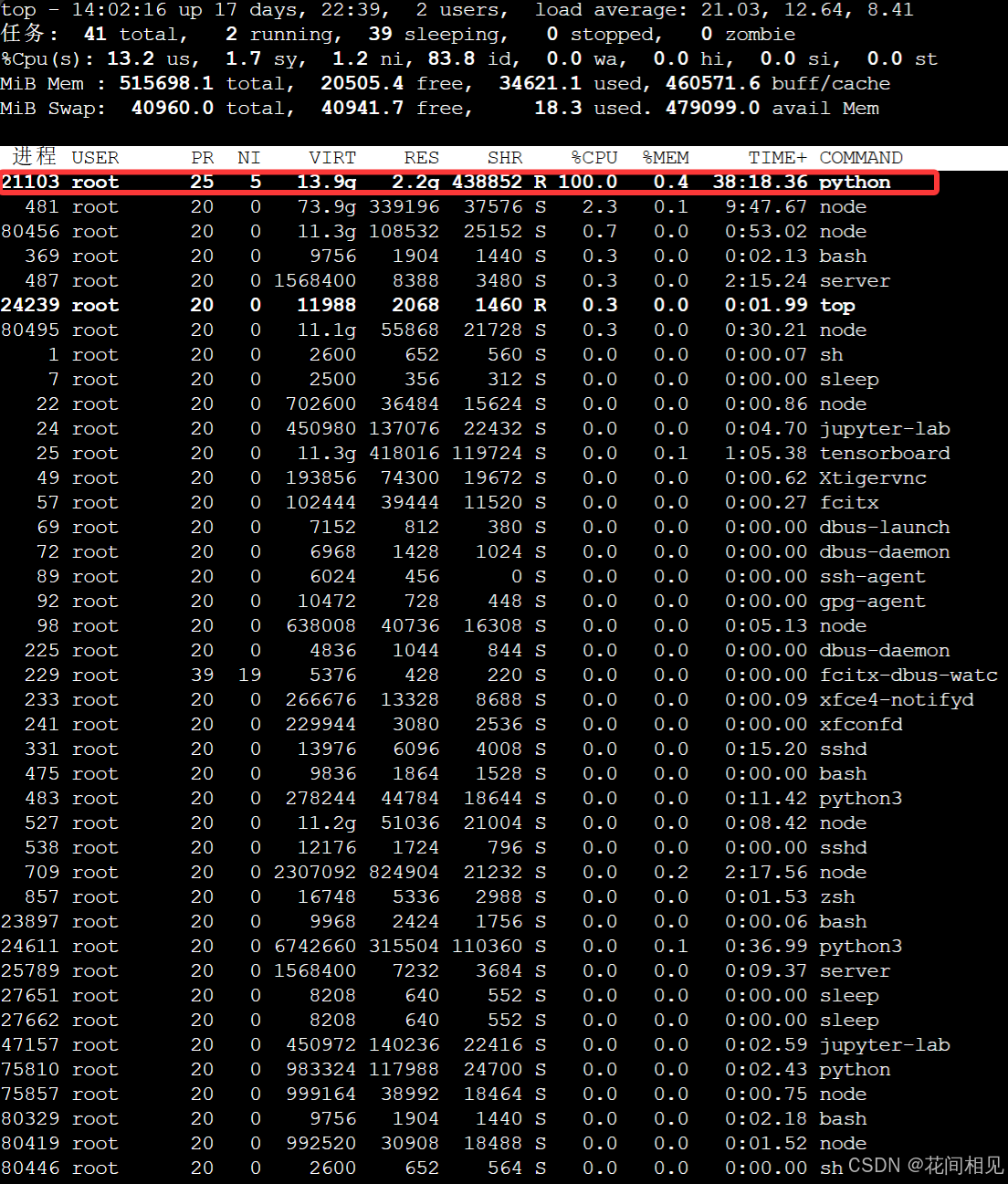
Task: Click PID 80456 in the process list
Action: point(30,231)
